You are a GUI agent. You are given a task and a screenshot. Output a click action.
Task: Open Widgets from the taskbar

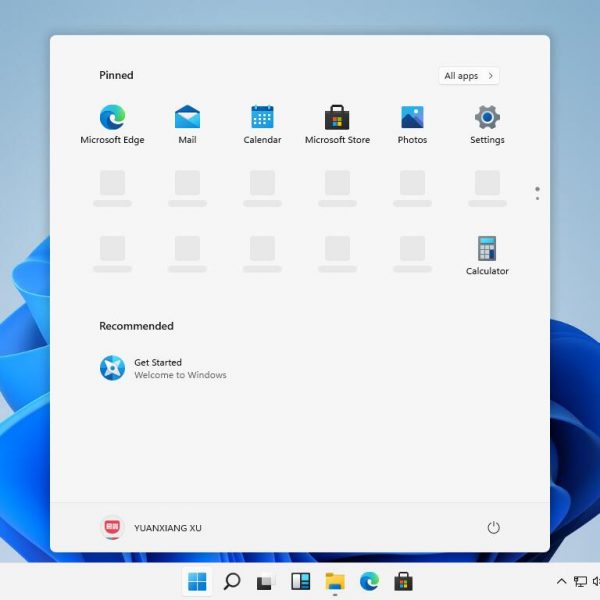coord(300,582)
